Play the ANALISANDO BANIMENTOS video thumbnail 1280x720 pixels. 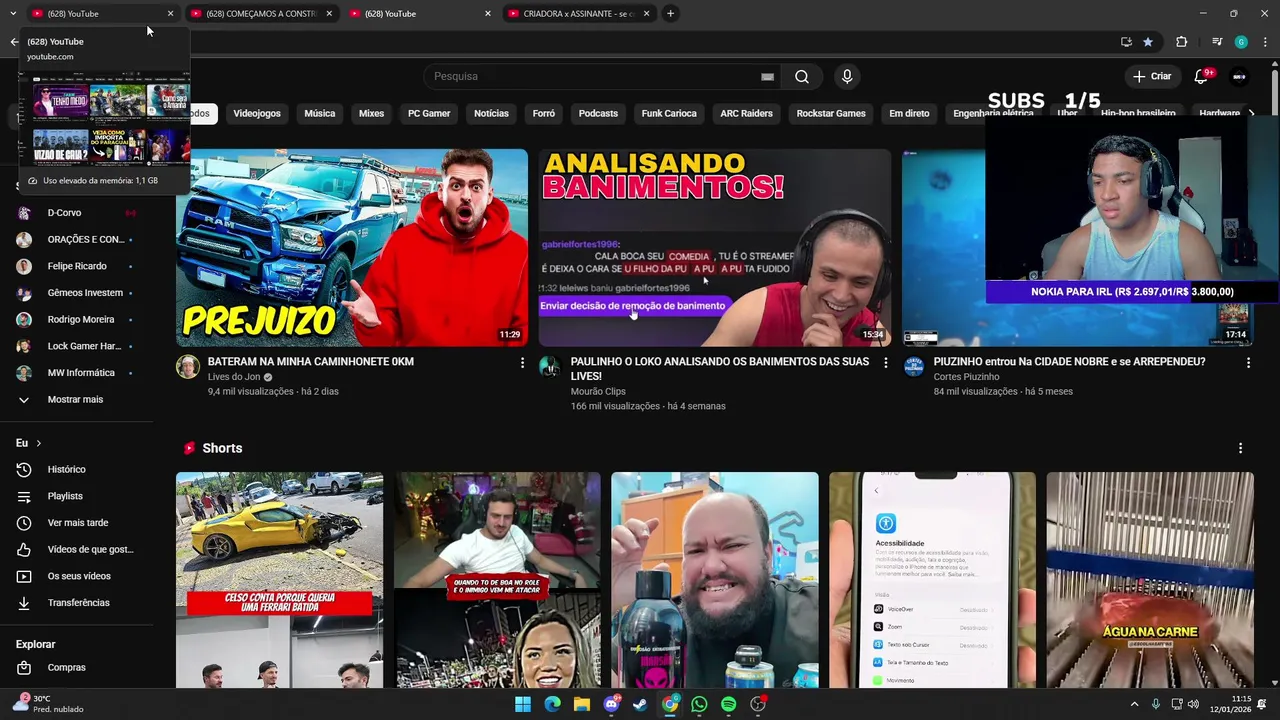pyautogui.click(x=714, y=247)
